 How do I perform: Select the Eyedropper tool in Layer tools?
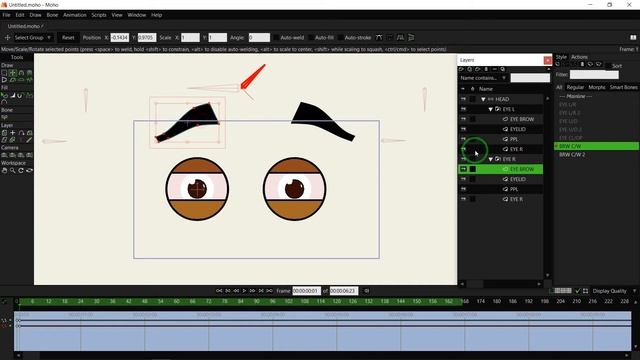point(29,140)
